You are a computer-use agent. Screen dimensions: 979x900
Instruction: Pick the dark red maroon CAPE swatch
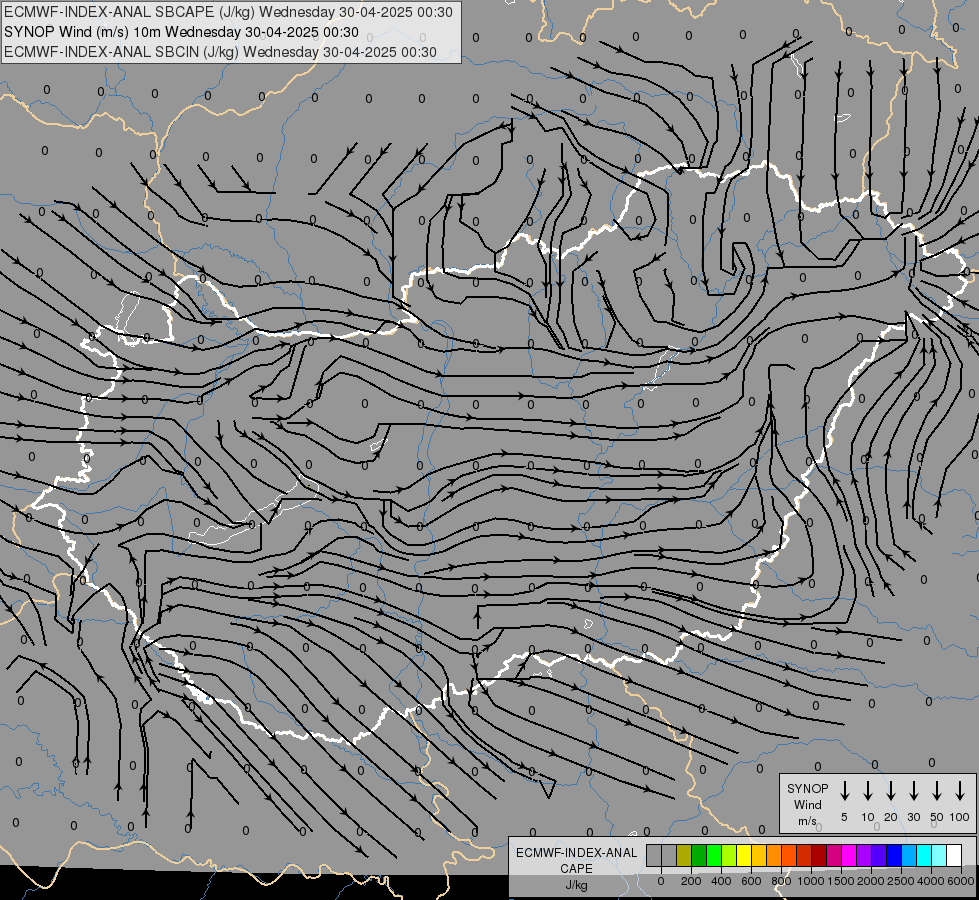[819, 855]
